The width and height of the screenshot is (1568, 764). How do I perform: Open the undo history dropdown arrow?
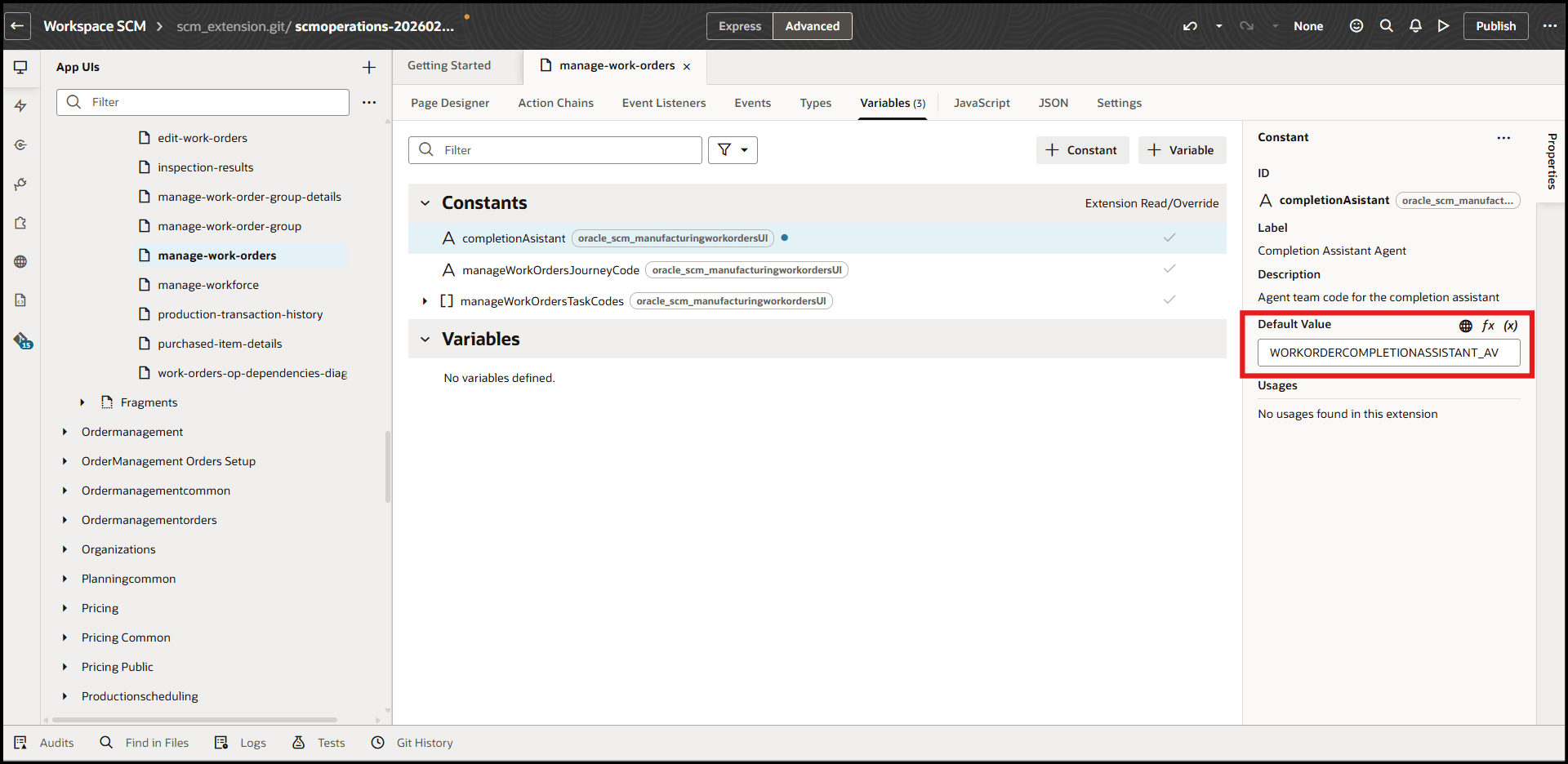1218,26
